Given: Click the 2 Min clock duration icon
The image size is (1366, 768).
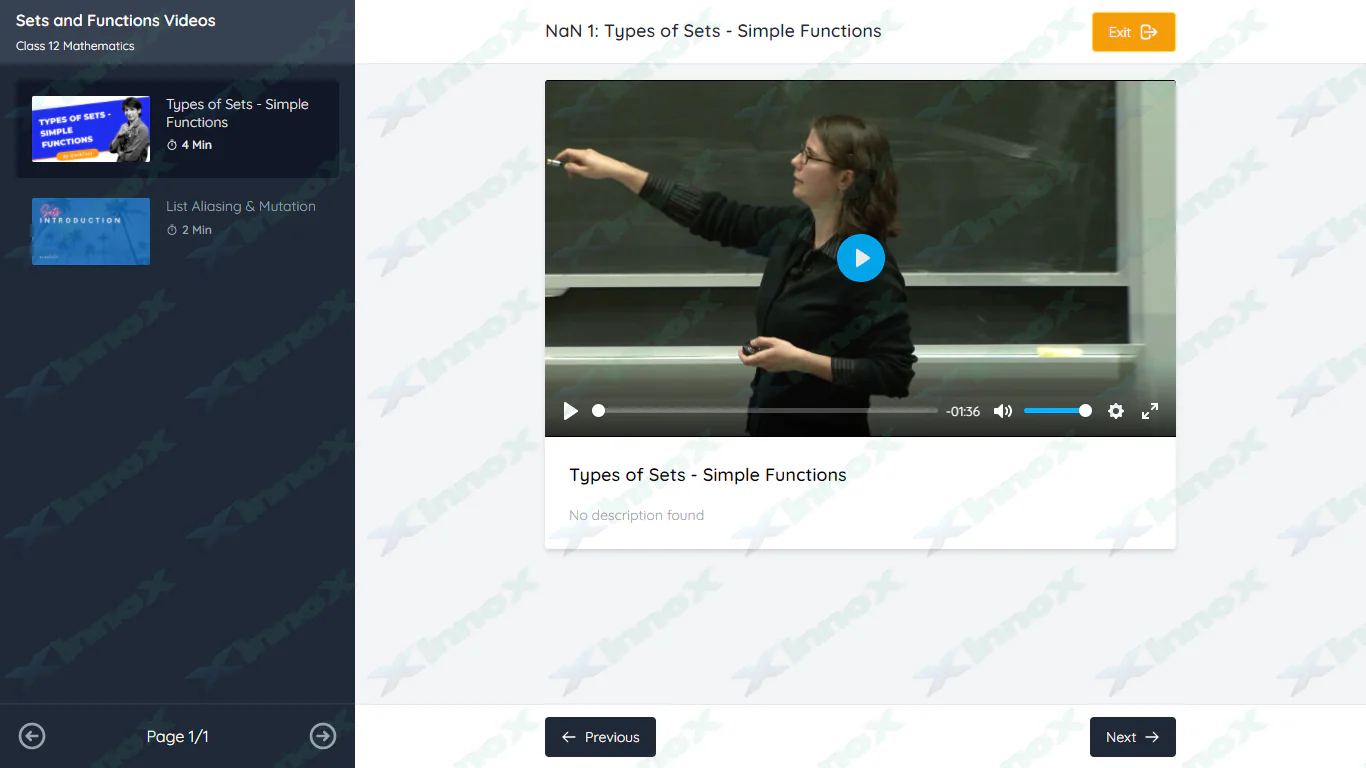Looking at the screenshot, I should (x=172, y=230).
